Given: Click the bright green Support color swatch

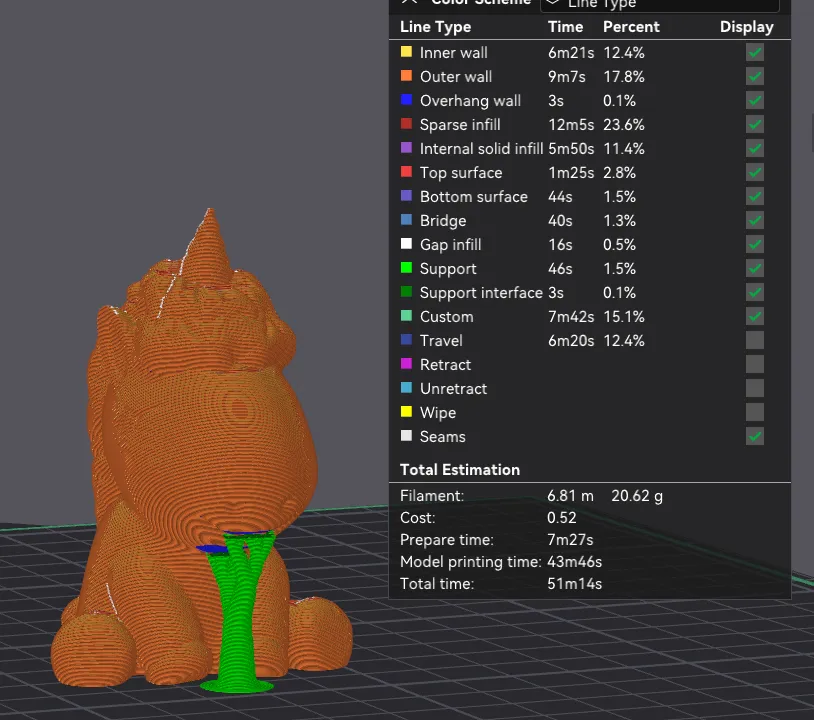Looking at the screenshot, I should [x=406, y=268].
